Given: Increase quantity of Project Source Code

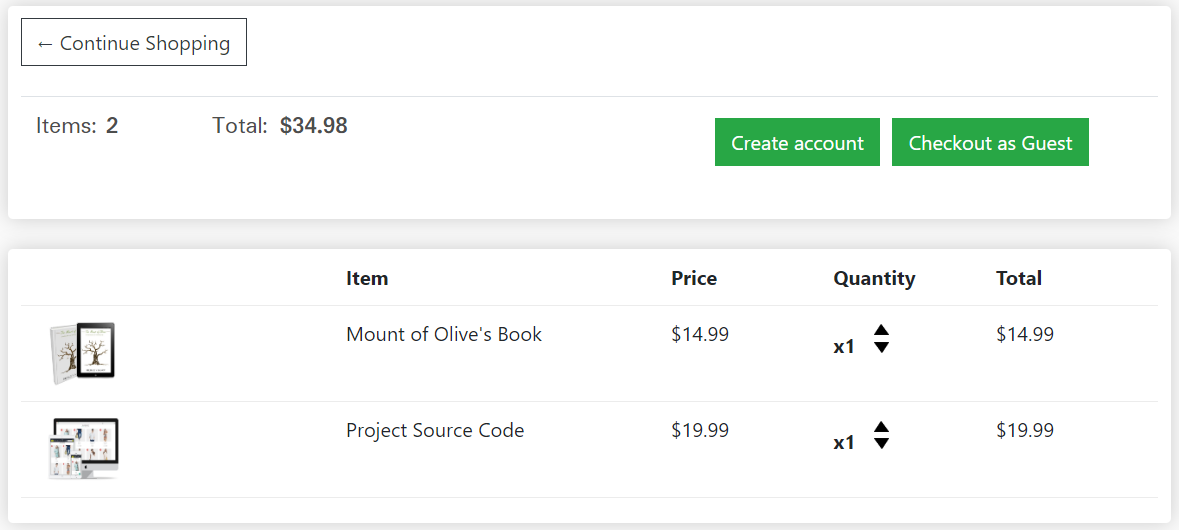Looking at the screenshot, I should coord(881,426).
